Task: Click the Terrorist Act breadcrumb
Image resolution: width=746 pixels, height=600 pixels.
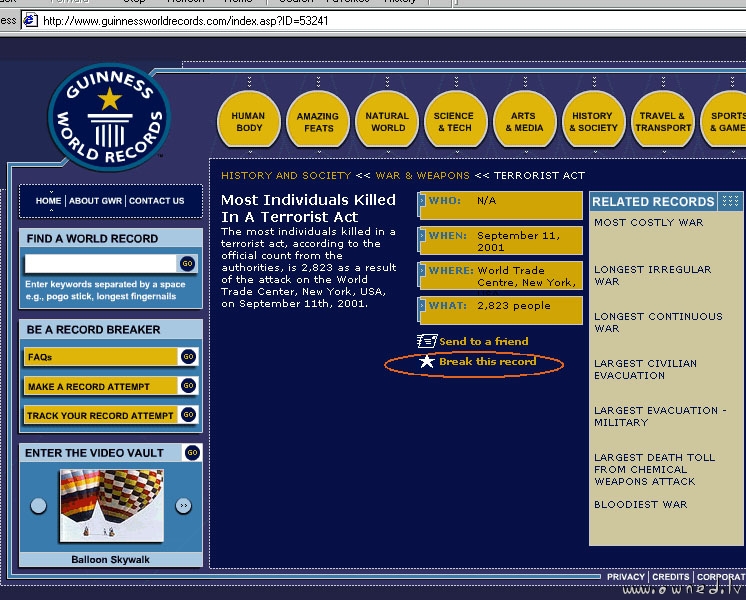Action: [540, 175]
